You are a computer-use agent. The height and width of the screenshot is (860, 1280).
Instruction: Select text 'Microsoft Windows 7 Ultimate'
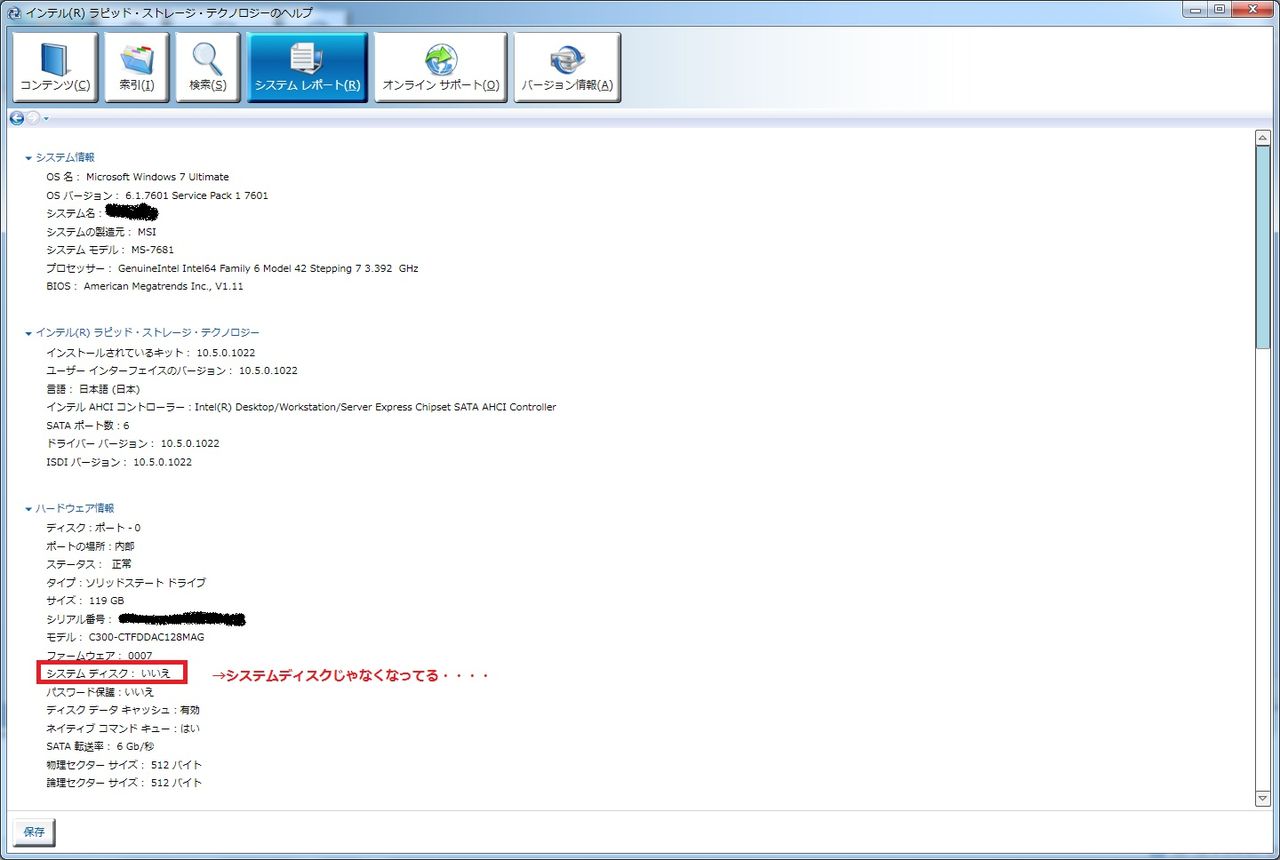(x=157, y=177)
